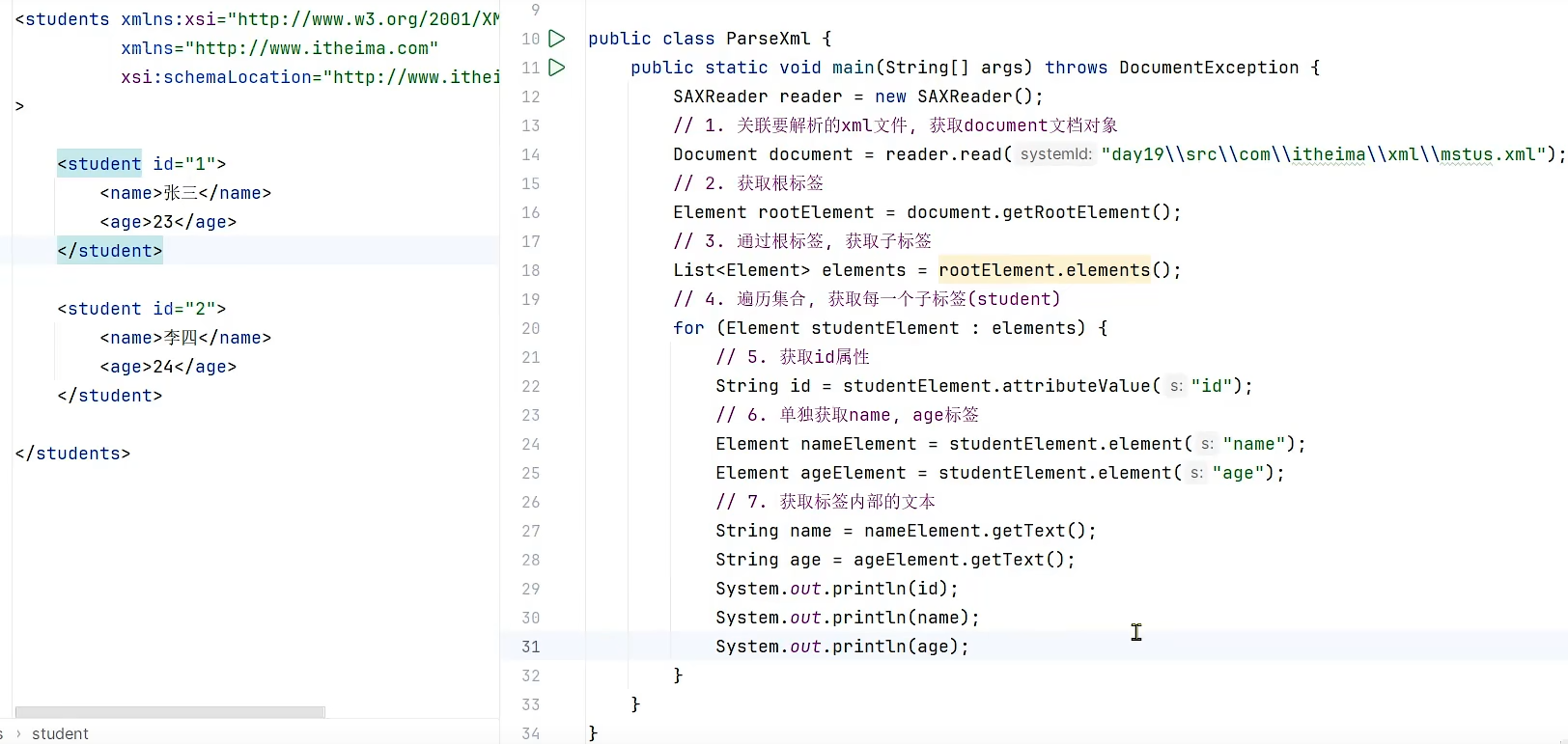
Task: Click the underlined mstus word in path
Action: point(1466,154)
